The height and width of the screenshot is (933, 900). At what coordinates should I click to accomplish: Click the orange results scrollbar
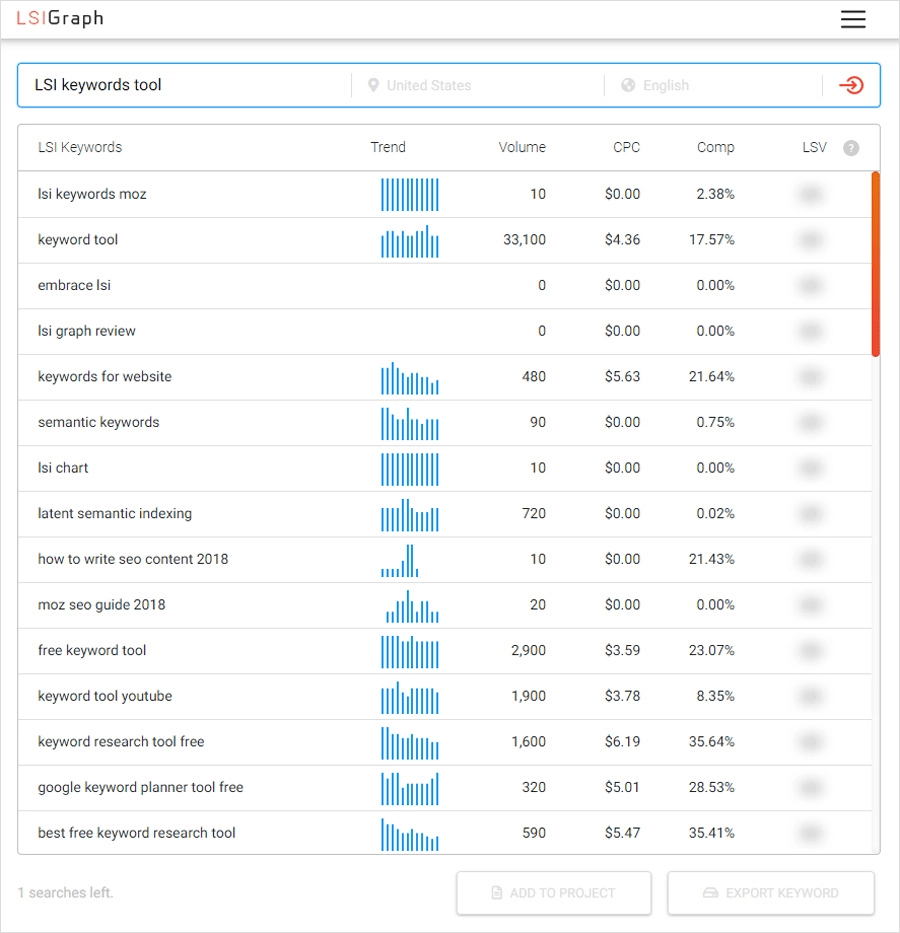875,264
